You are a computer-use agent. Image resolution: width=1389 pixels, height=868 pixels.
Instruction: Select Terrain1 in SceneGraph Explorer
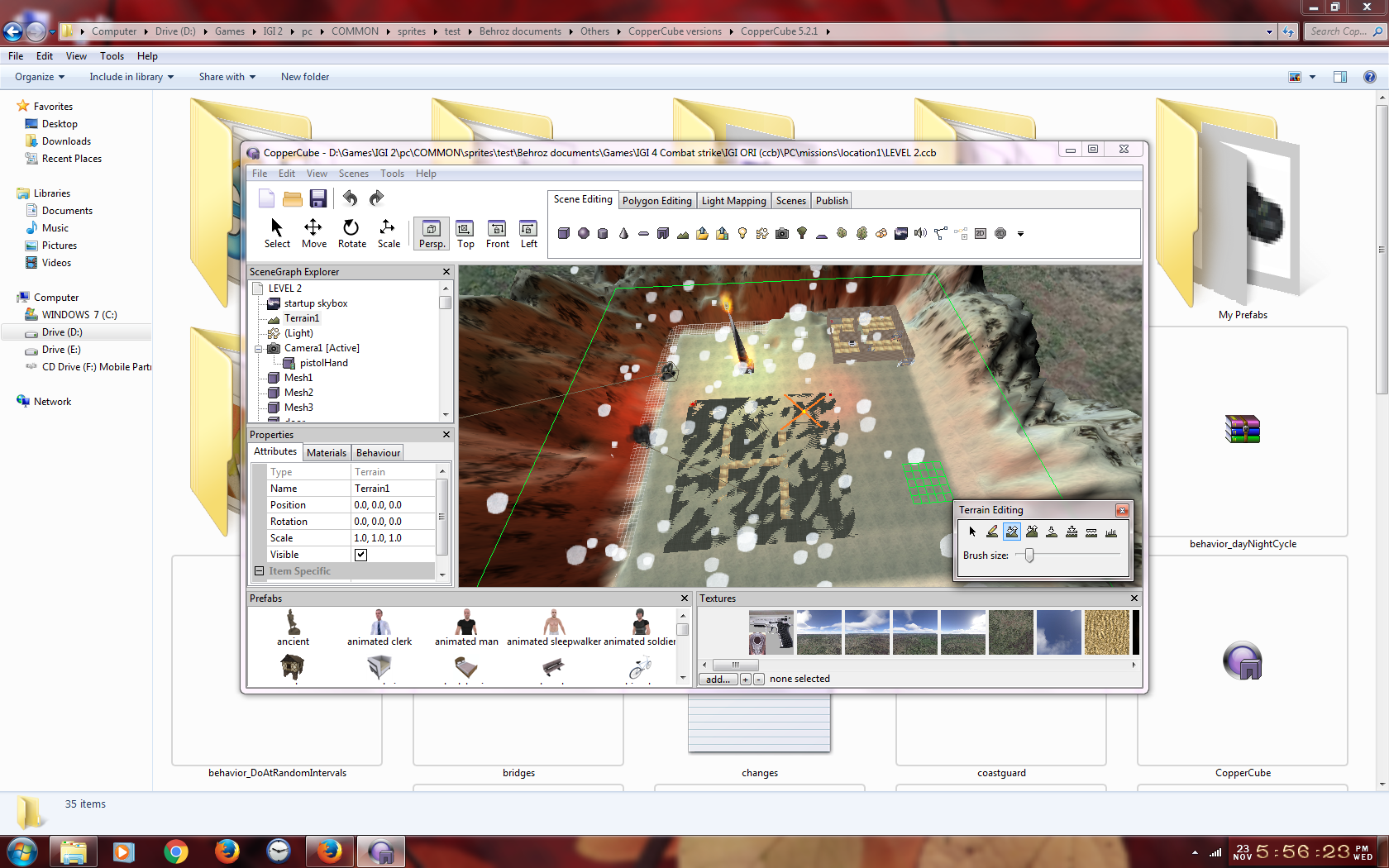point(302,318)
